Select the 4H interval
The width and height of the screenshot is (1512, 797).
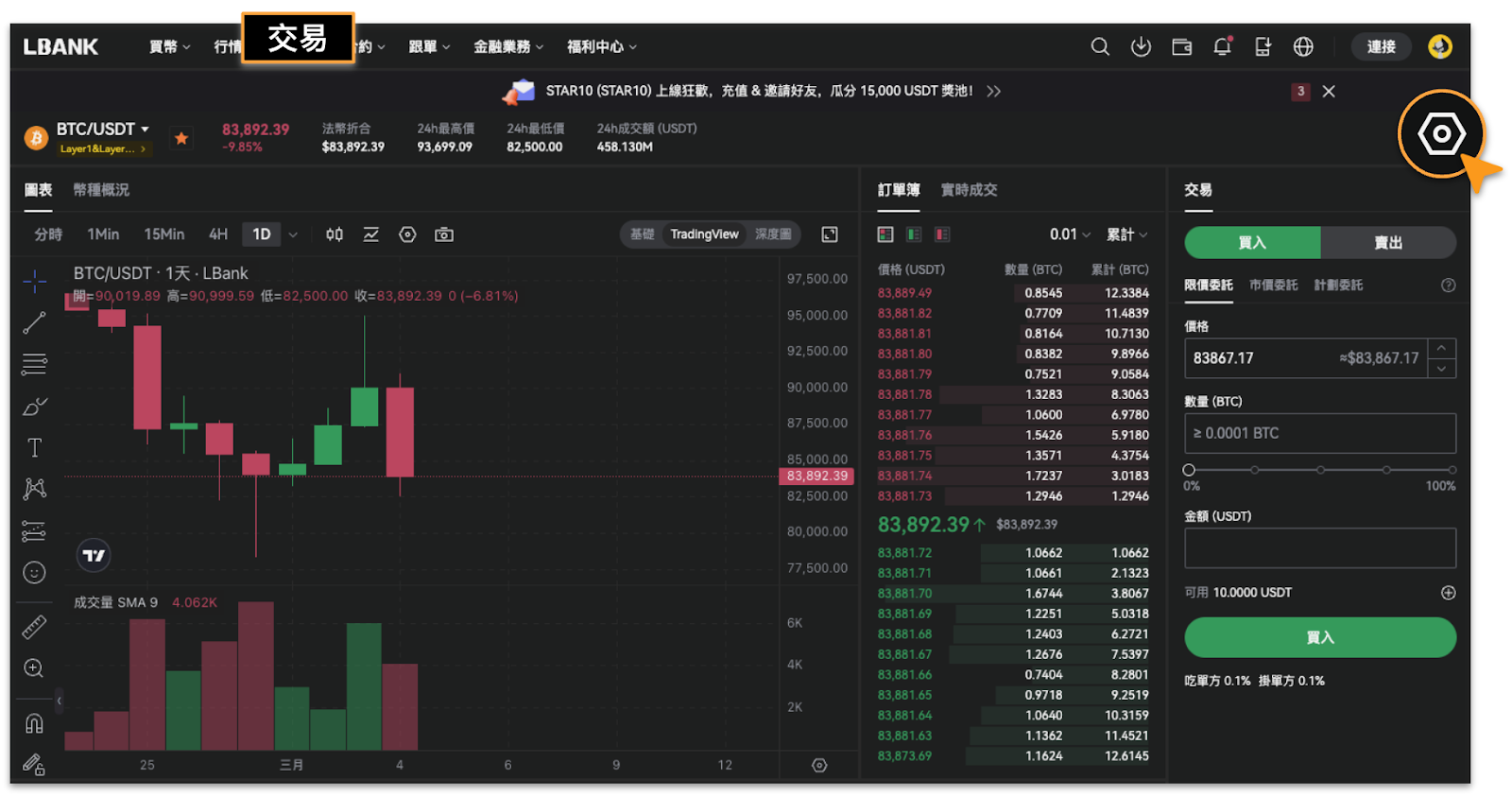[218, 234]
